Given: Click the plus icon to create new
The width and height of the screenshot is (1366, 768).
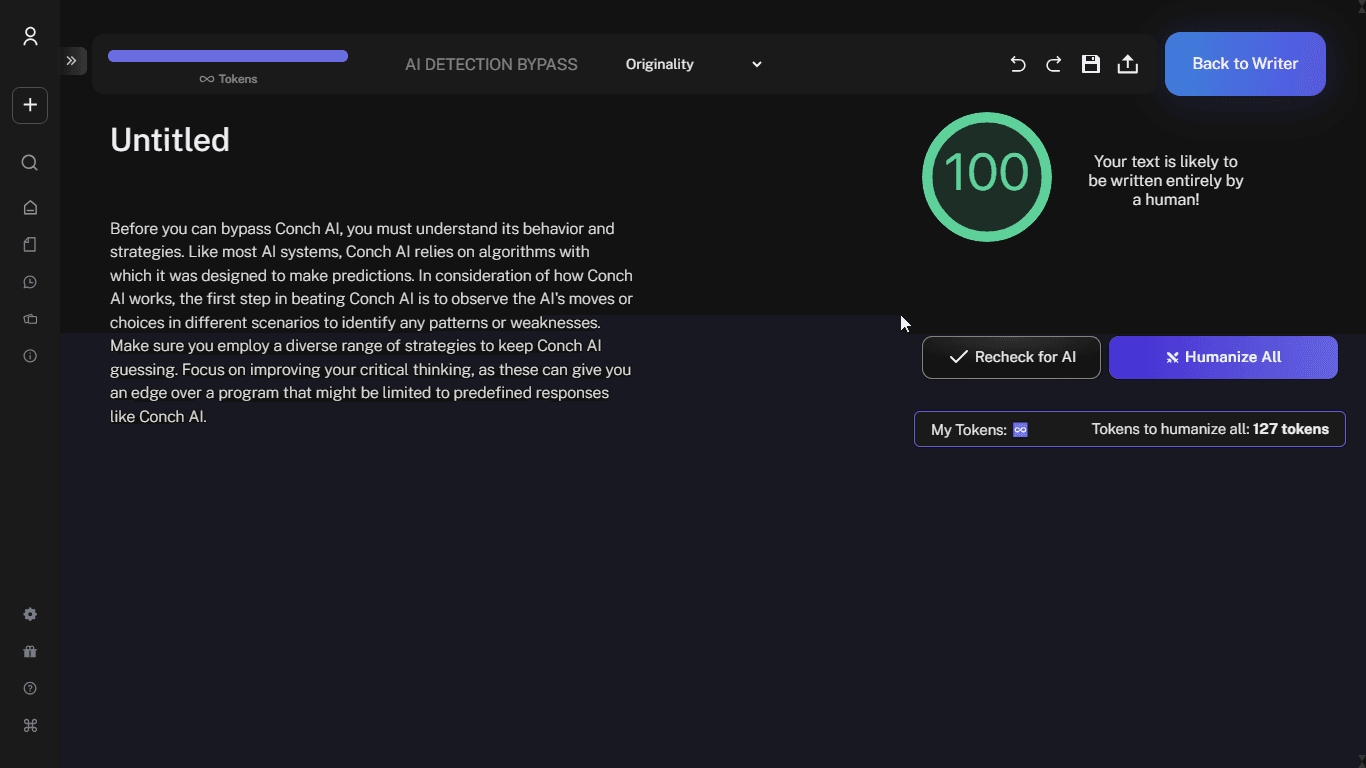Looking at the screenshot, I should [30, 105].
